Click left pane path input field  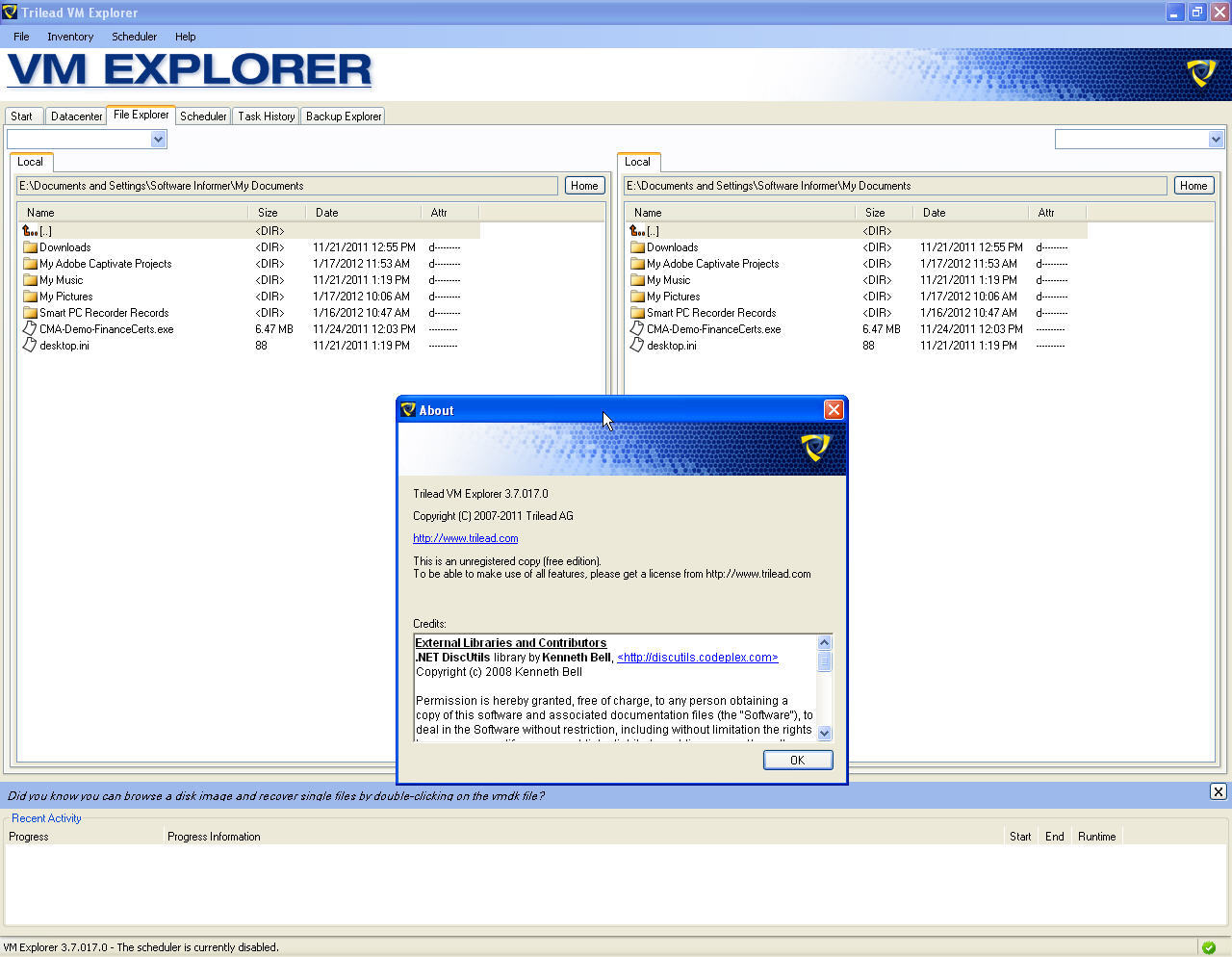[x=287, y=186]
